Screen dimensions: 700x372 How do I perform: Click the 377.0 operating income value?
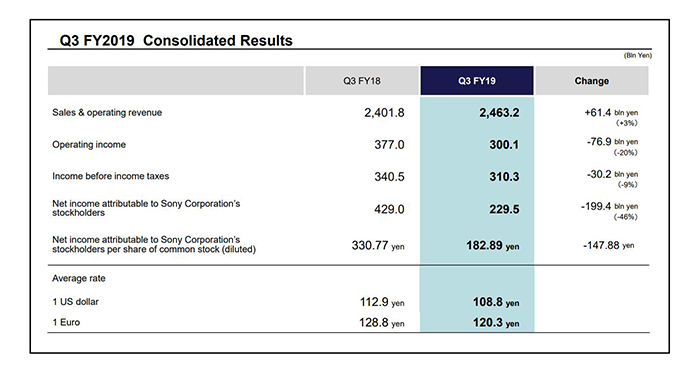click(389, 145)
